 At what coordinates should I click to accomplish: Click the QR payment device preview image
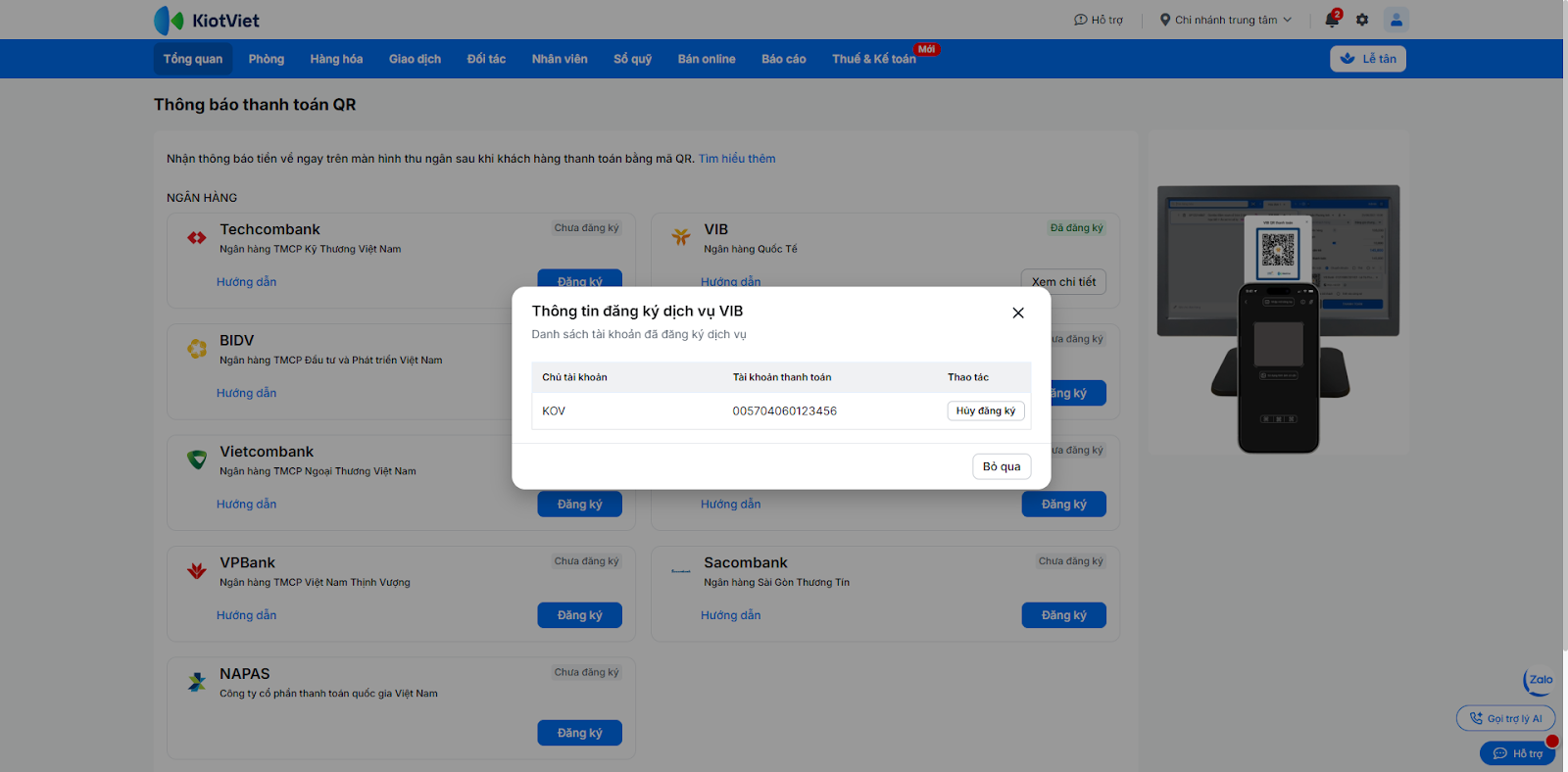point(1278,319)
